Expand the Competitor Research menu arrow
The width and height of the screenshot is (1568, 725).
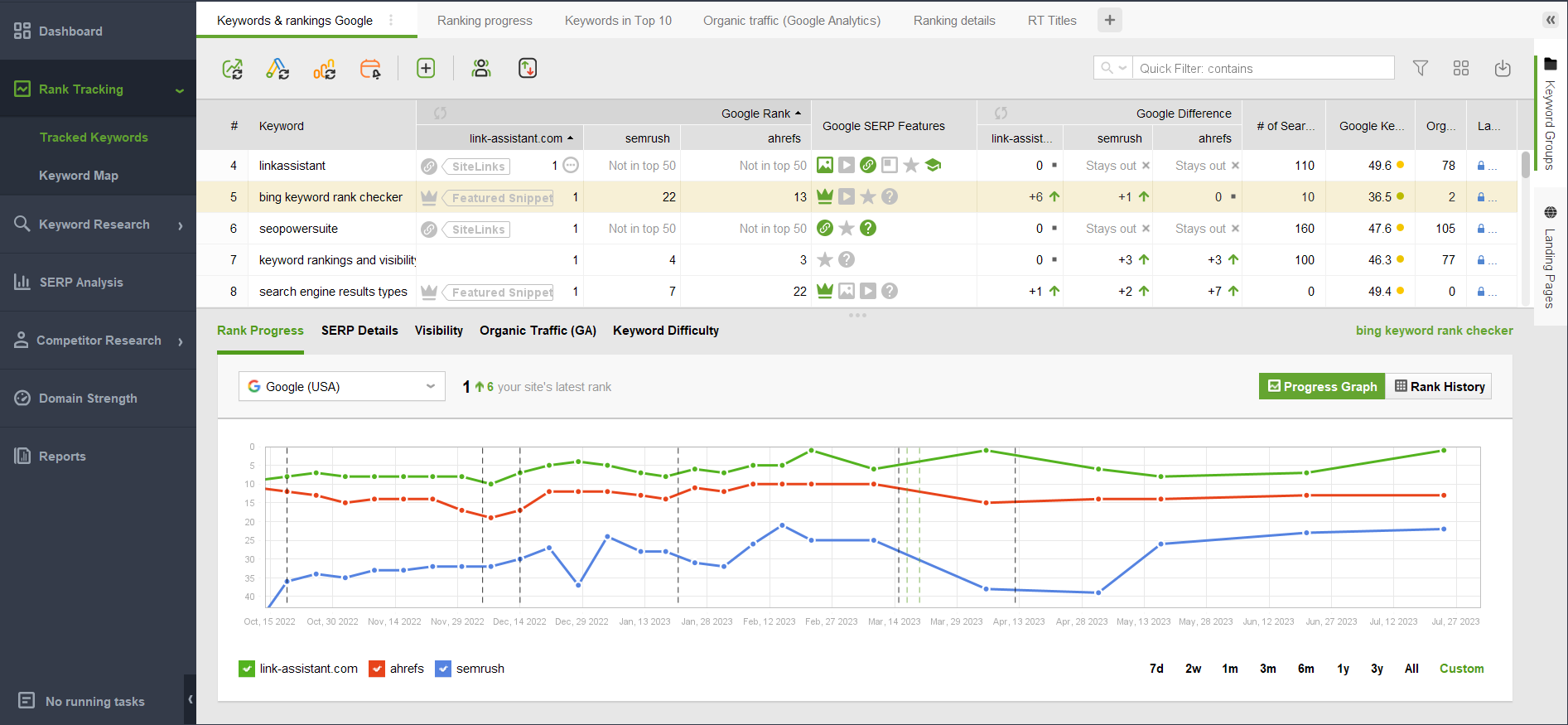tap(181, 341)
